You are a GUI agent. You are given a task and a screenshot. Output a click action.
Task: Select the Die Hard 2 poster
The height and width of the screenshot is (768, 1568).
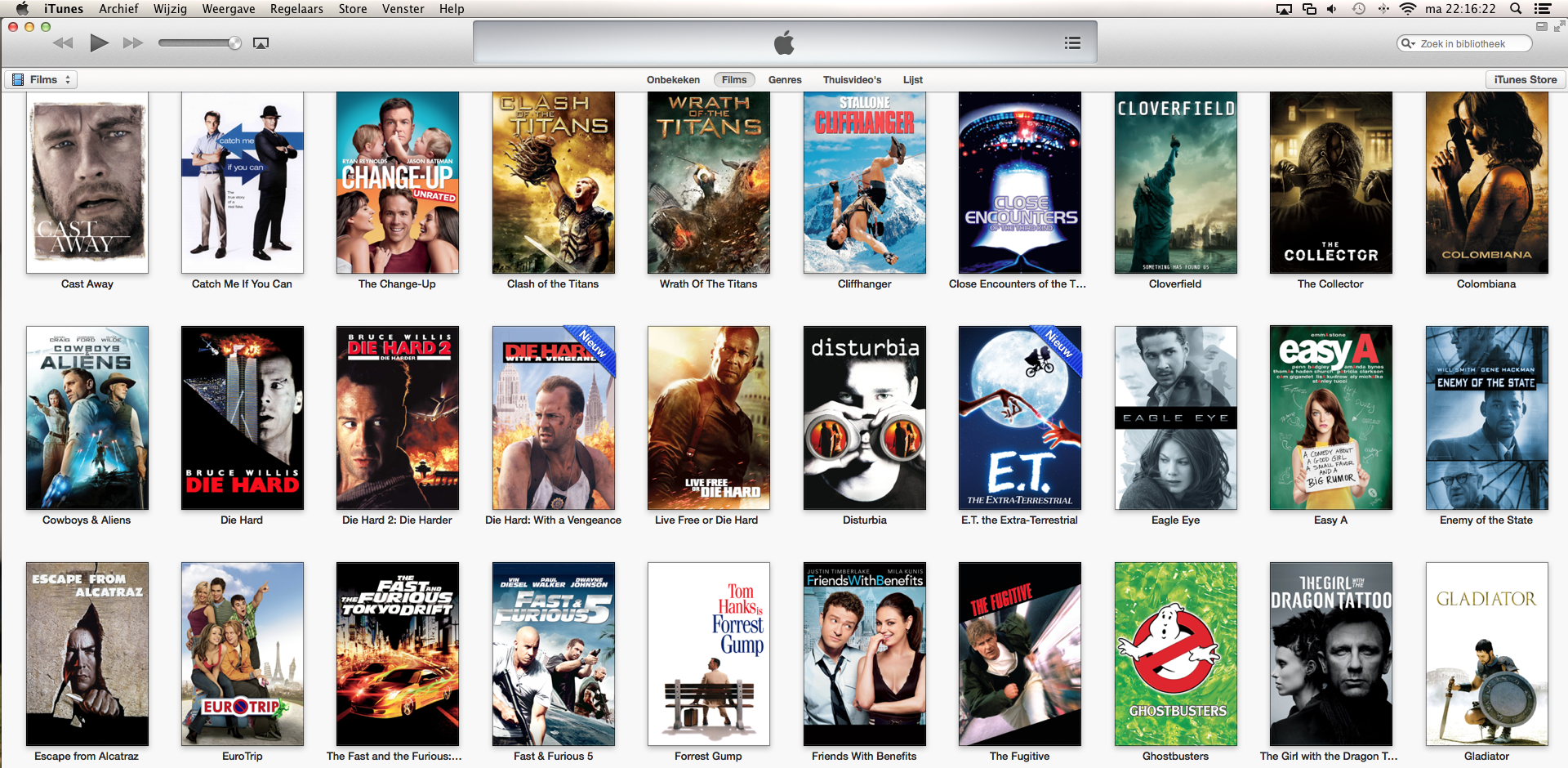pos(398,417)
